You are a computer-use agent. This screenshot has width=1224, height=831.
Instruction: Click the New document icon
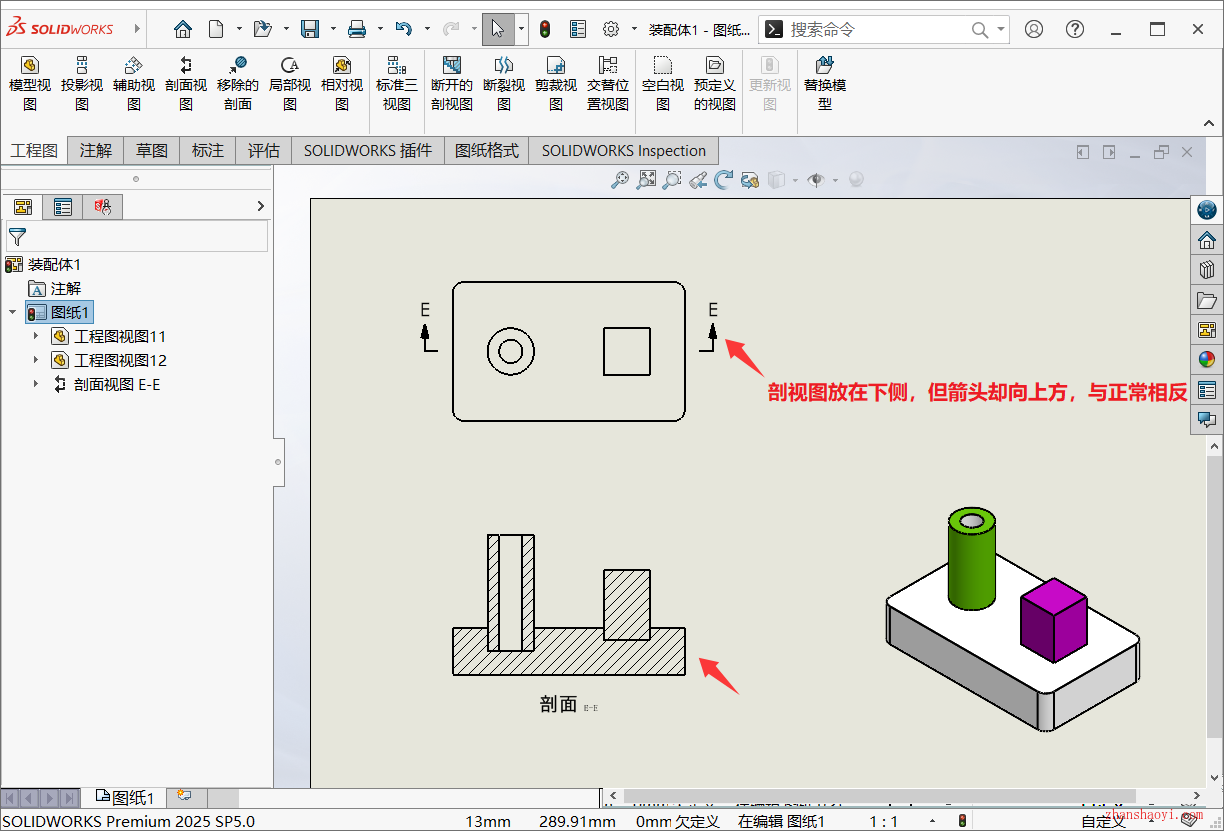point(216,29)
